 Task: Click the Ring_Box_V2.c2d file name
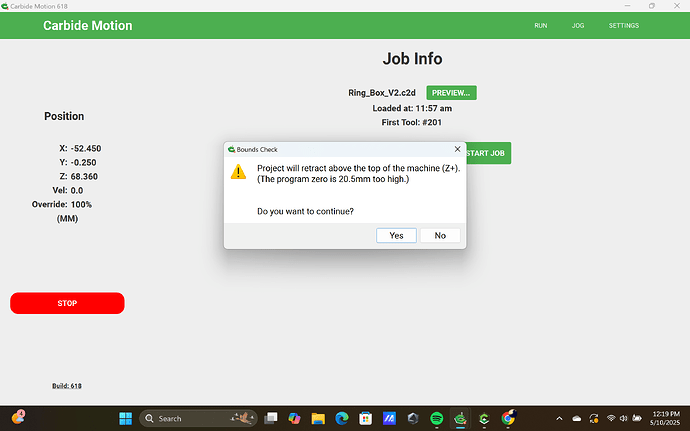click(382, 93)
